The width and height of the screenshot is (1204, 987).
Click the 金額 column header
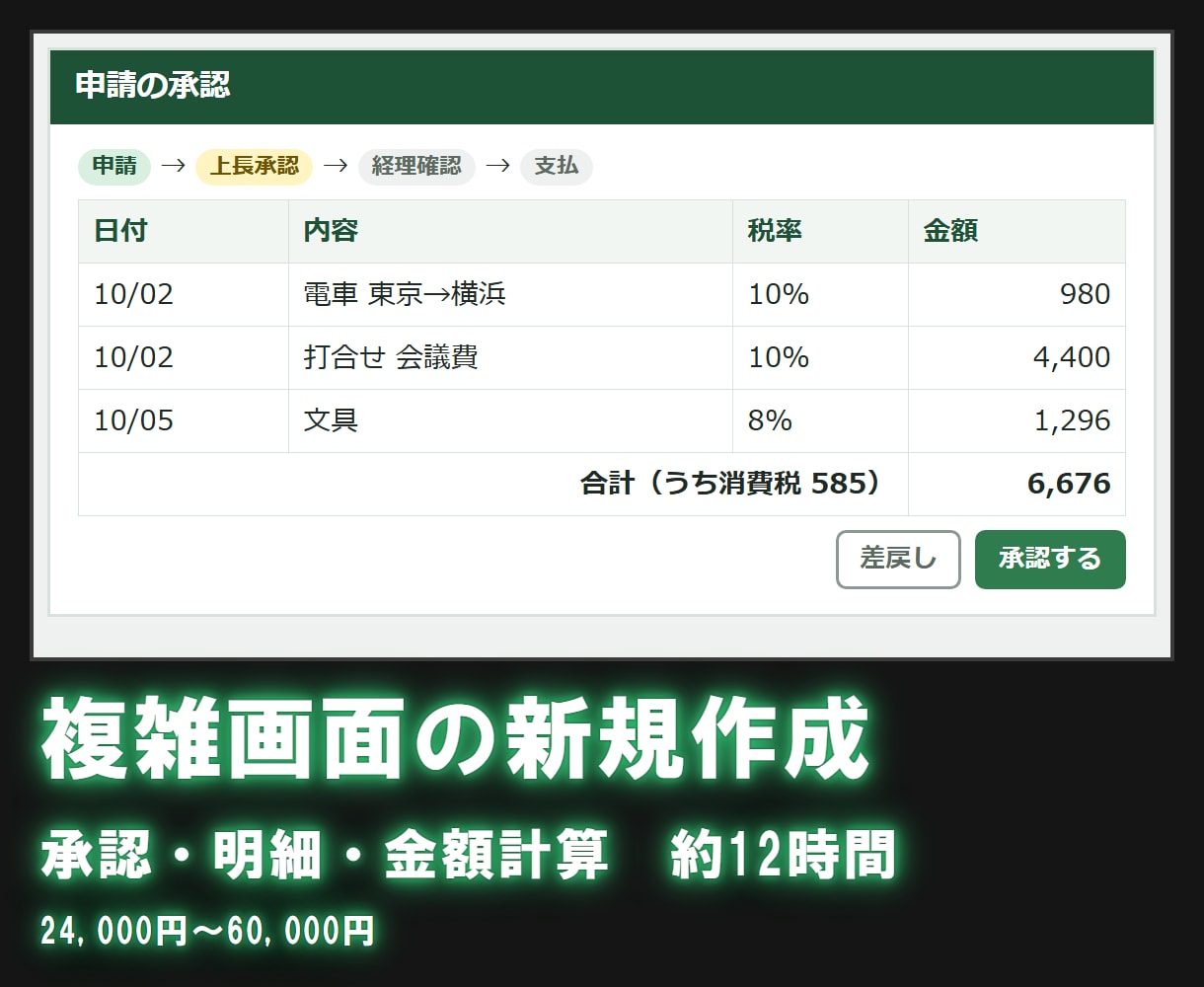1016,231
